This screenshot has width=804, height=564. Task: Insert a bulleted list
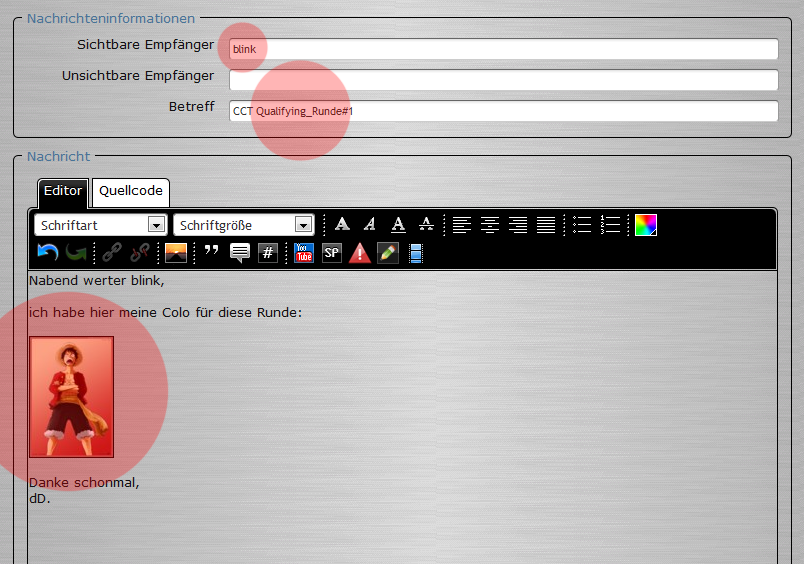(x=582, y=225)
